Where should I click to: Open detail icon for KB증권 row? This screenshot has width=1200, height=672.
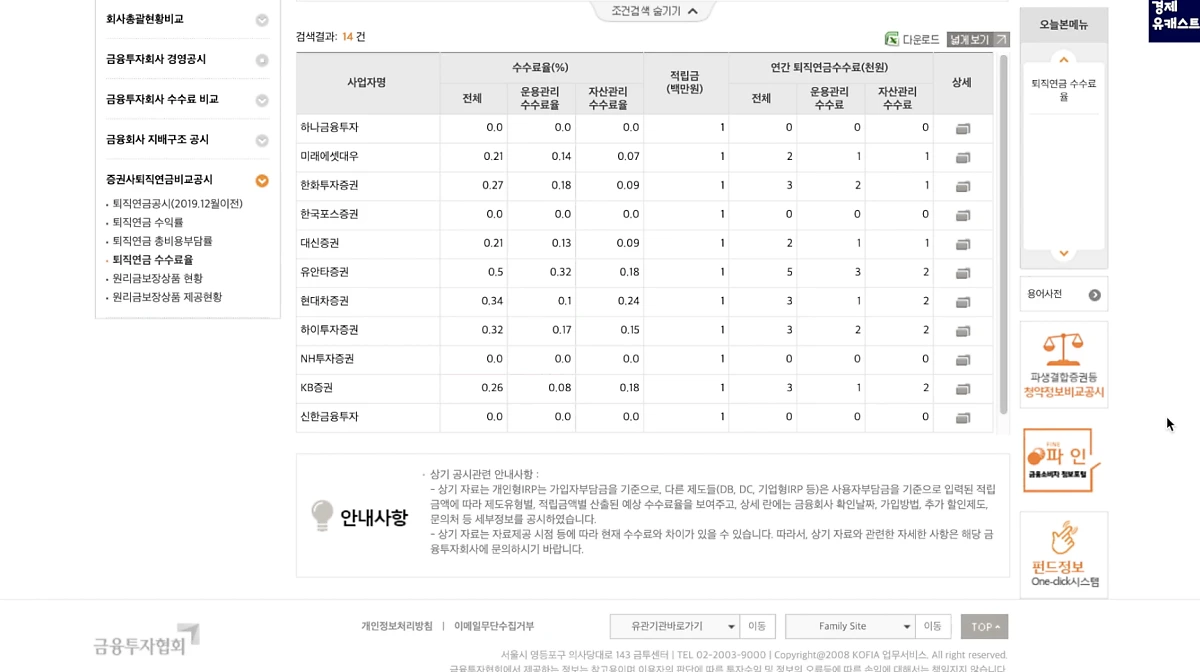962,390
